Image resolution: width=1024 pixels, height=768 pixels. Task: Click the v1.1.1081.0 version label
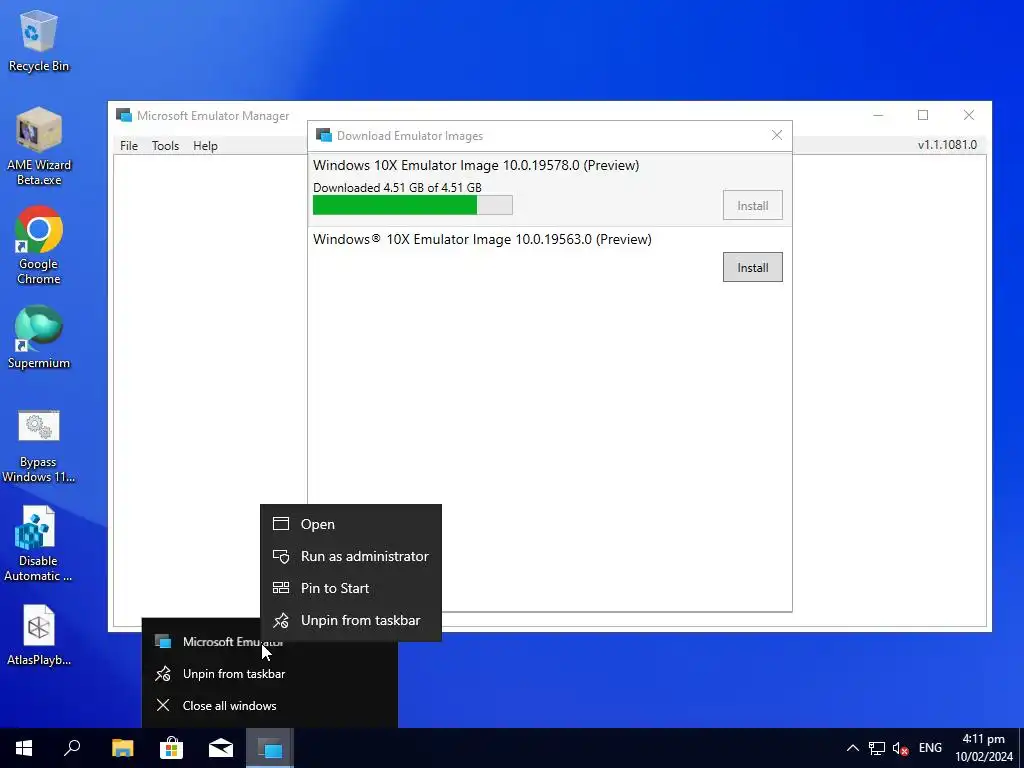[x=947, y=145]
